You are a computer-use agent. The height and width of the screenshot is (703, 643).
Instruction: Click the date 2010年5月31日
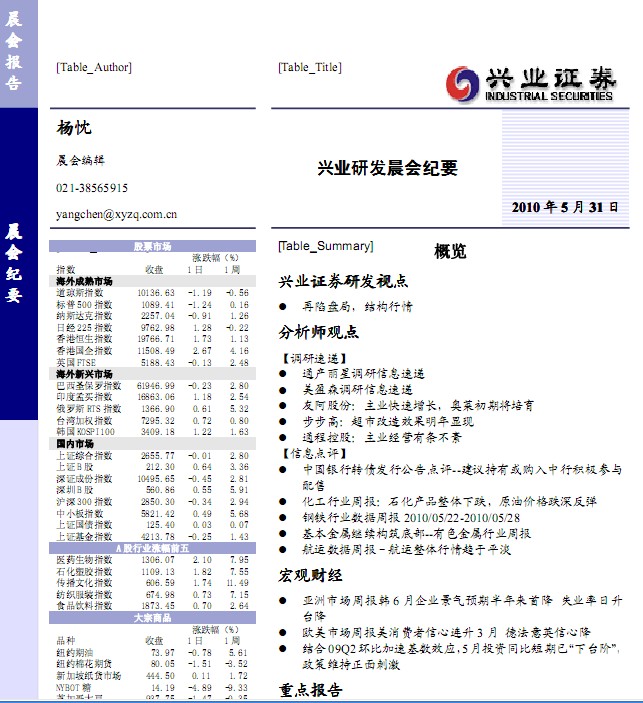[564, 208]
